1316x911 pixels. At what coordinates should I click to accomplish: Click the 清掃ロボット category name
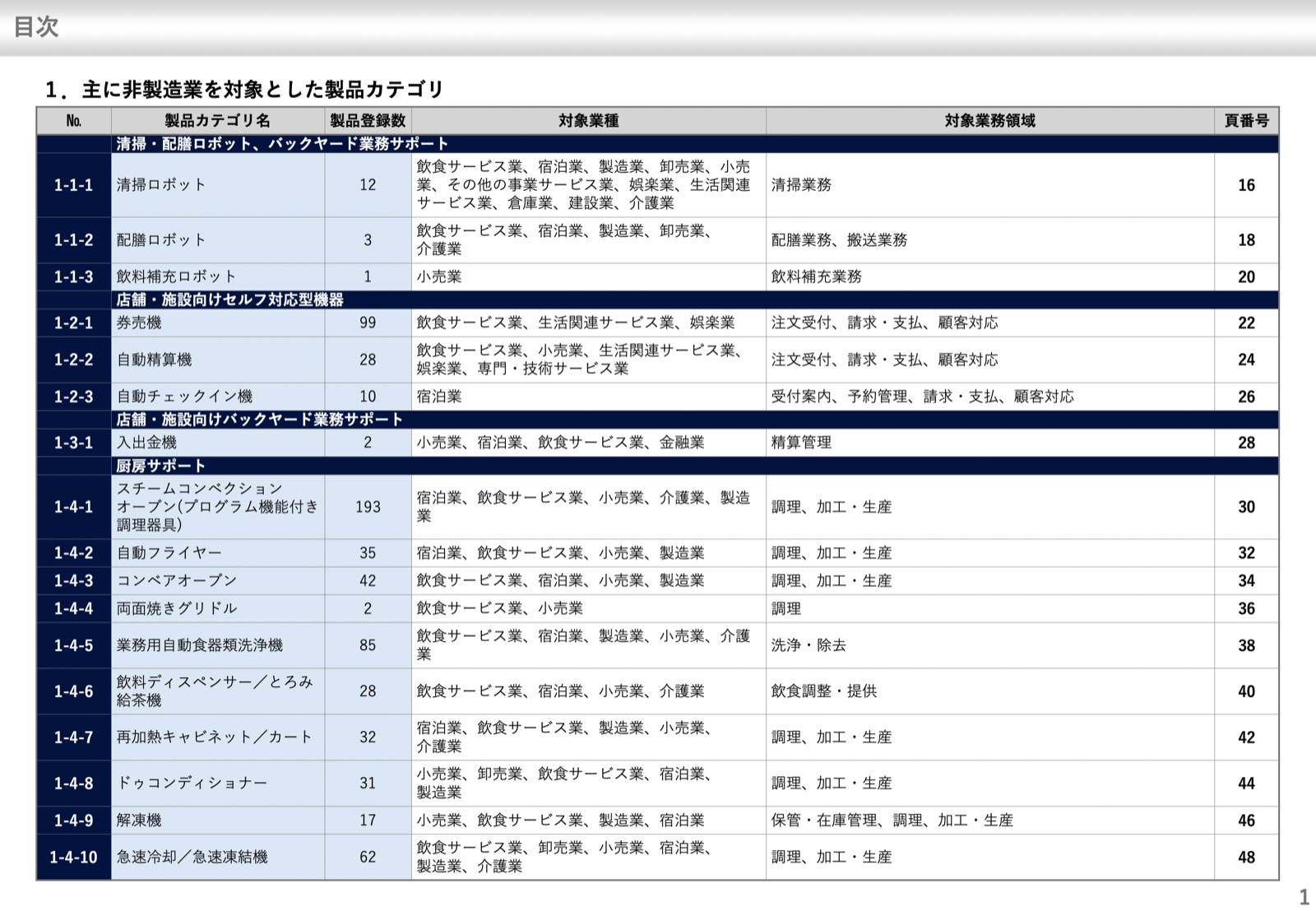[x=161, y=185]
